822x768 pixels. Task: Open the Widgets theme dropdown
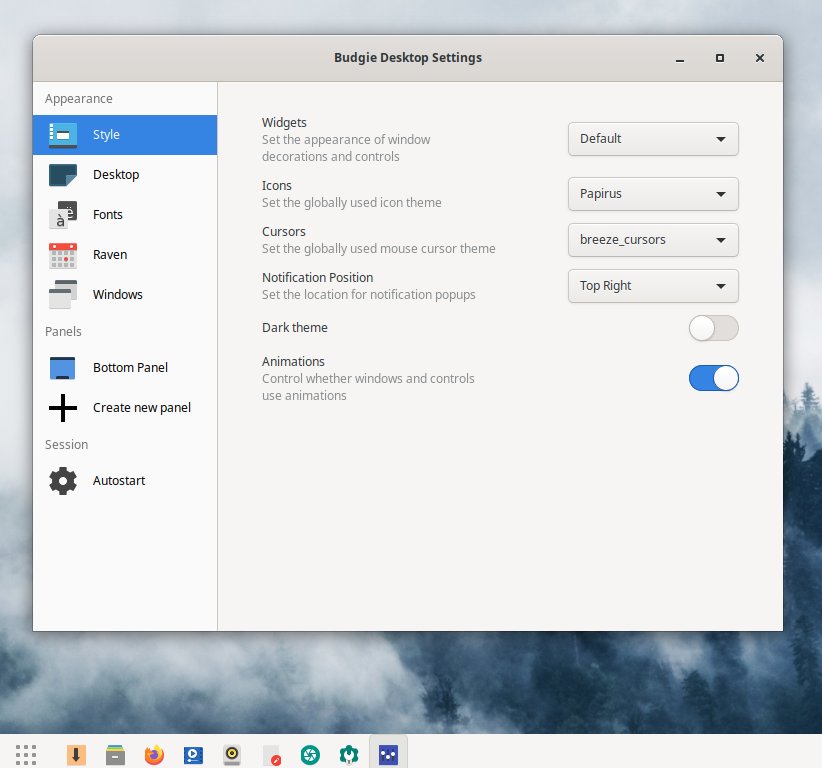652,139
